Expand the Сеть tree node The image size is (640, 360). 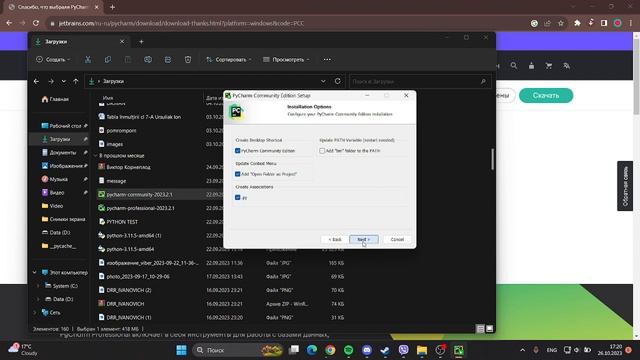(x=35, y=312)
